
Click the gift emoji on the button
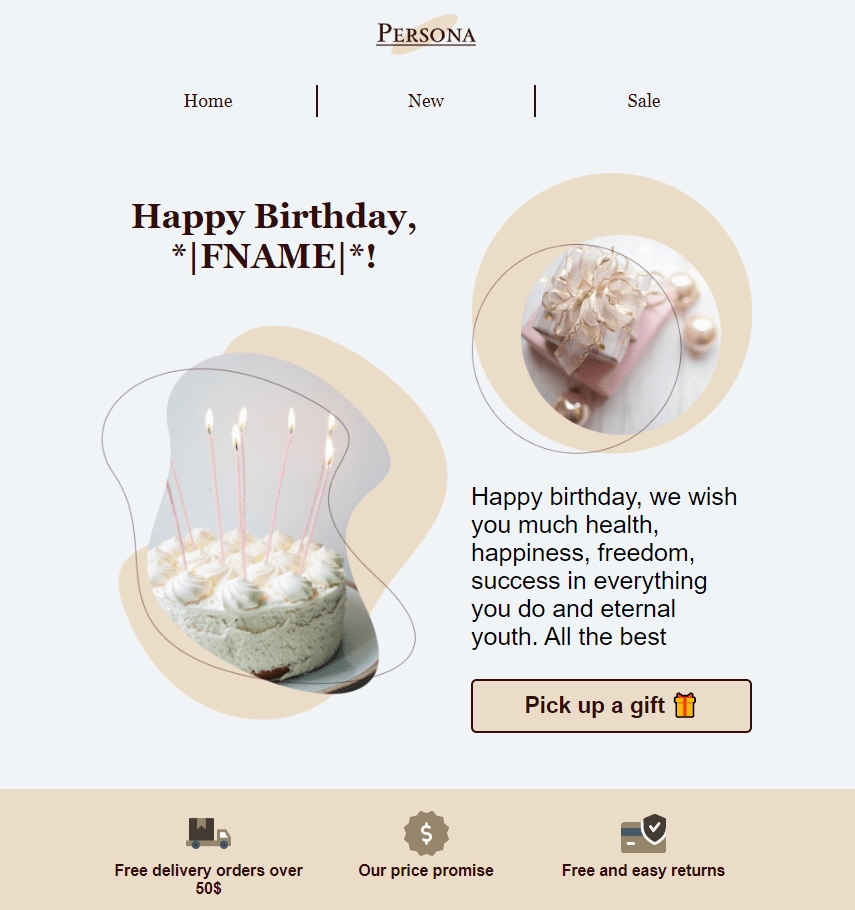coord(684,705)
